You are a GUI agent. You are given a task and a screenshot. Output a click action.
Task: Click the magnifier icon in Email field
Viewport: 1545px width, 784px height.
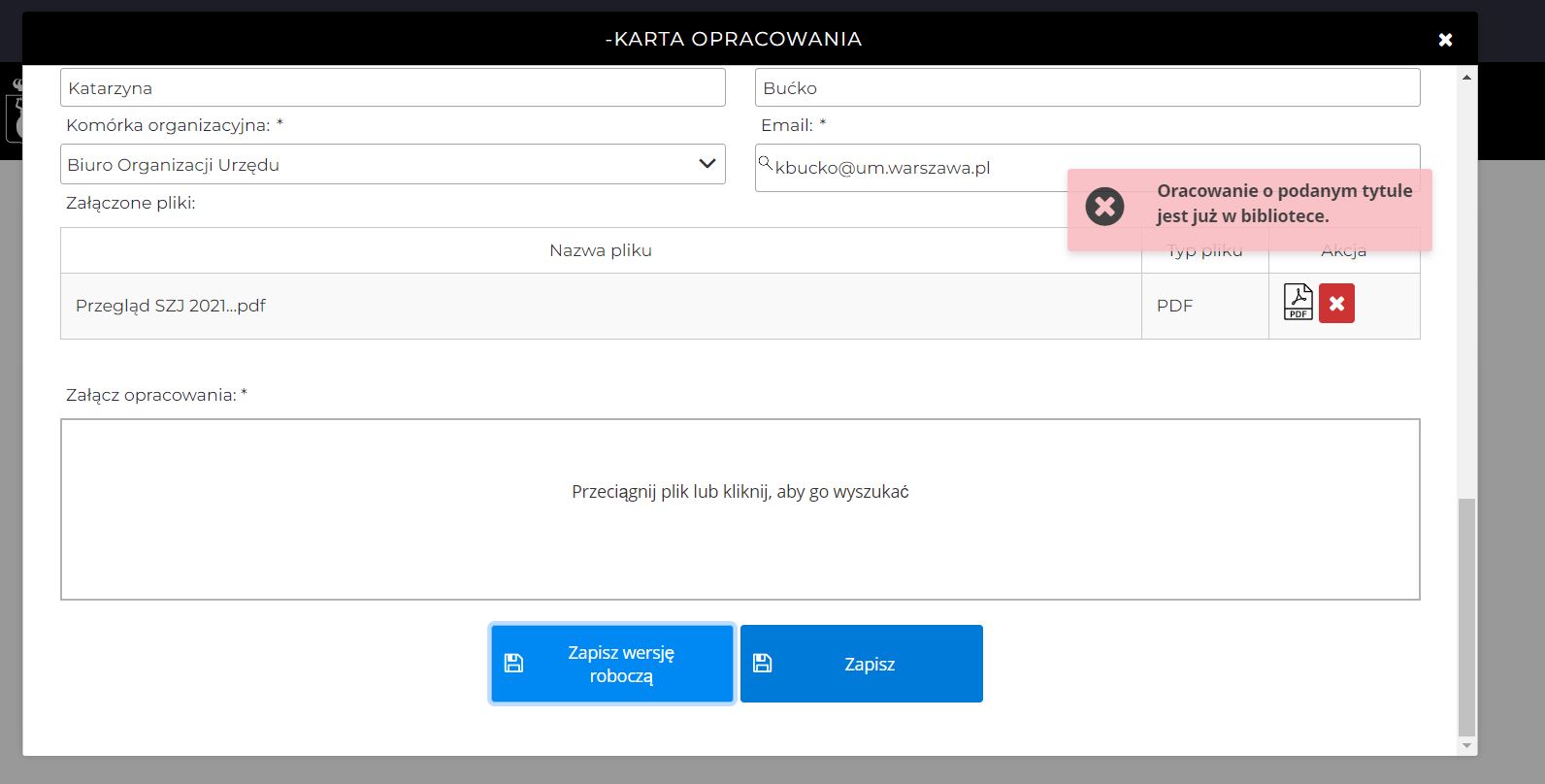(x=765, y=163)
